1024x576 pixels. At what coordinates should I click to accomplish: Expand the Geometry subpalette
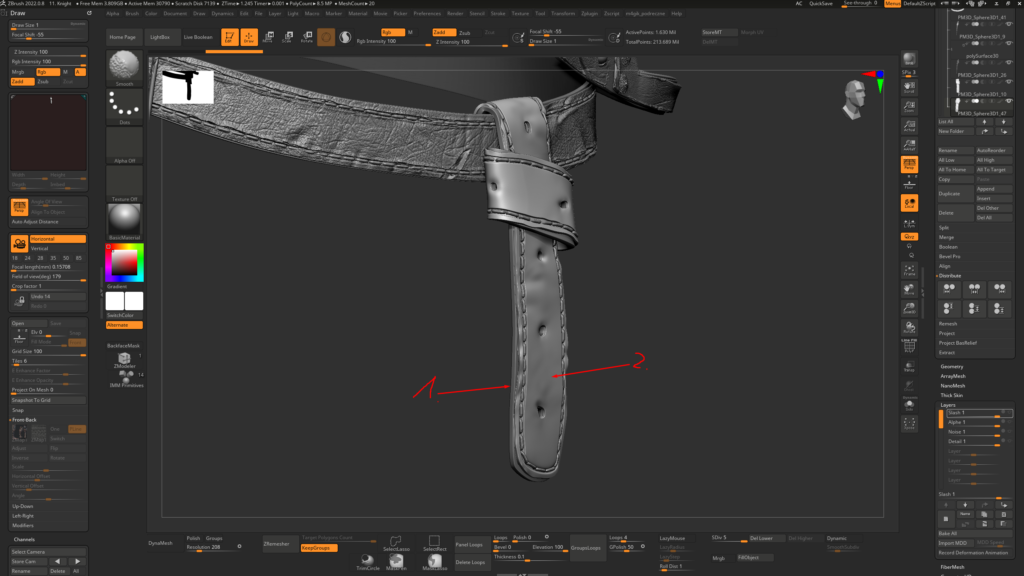pos(952,366)
